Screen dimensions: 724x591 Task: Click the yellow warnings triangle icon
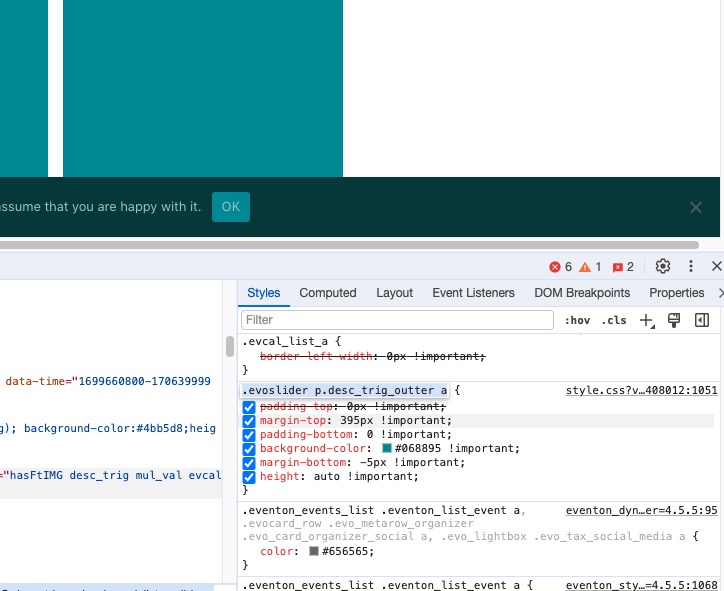coord(585,267)
